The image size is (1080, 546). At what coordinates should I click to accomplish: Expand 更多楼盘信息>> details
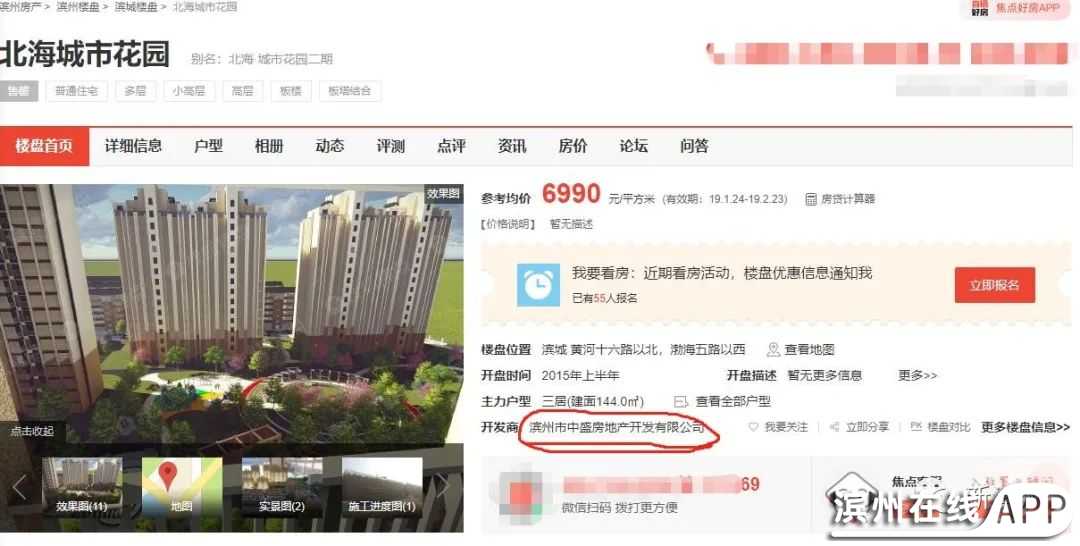coord(1026,427)
